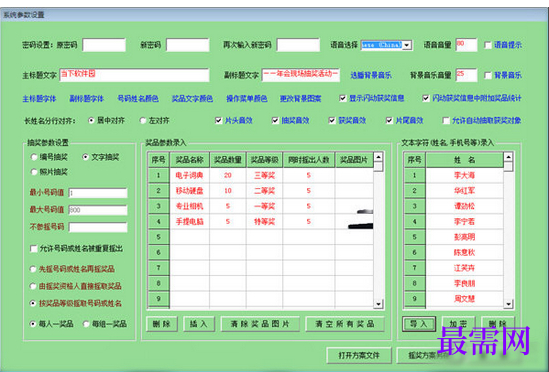This screenshot has width=549, height=372.
Task: Click the 主标题文字 text field
Action: click(134, 75)
